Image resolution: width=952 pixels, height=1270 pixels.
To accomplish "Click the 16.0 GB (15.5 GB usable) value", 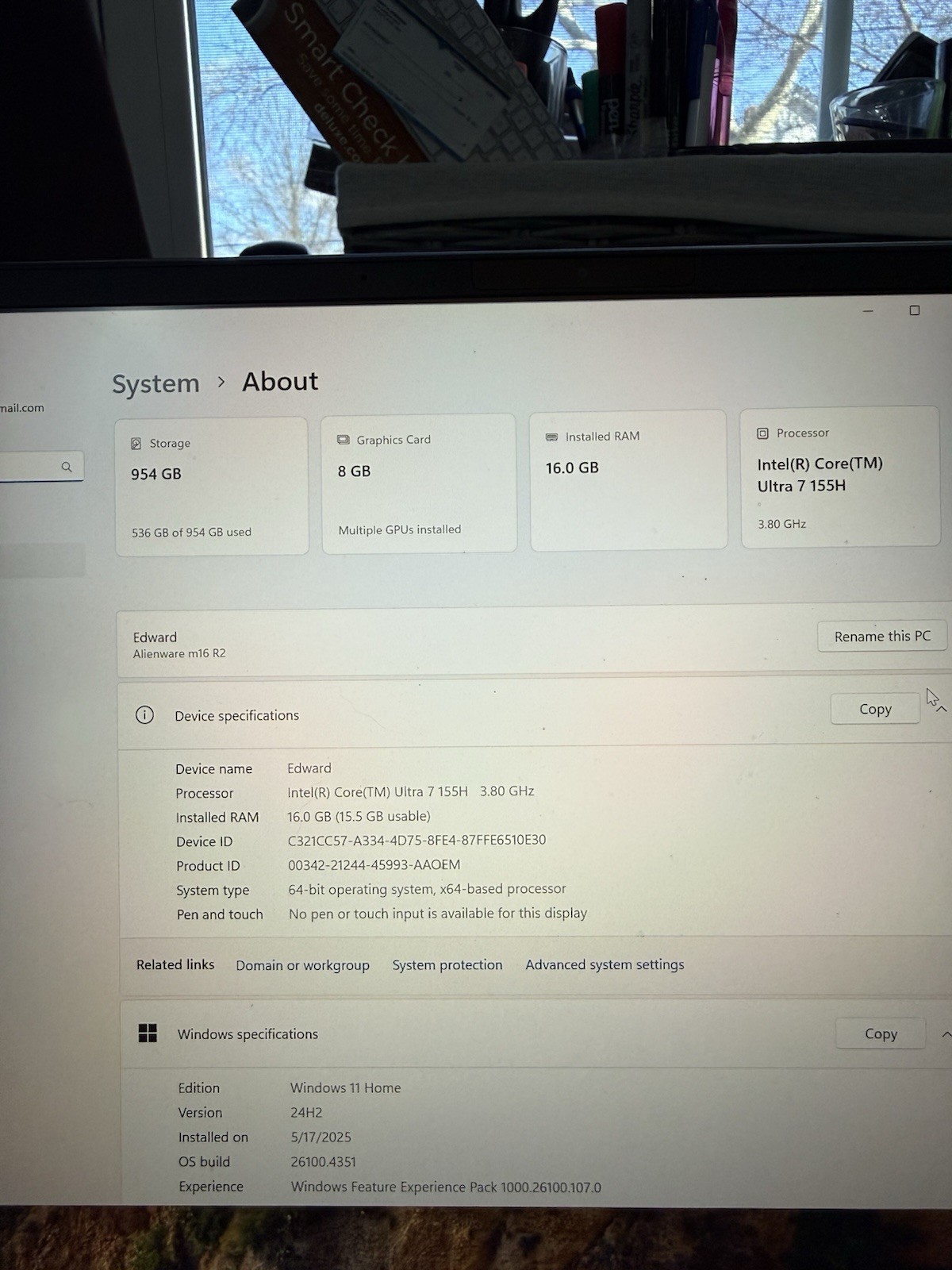I will [x=359, y=816].
